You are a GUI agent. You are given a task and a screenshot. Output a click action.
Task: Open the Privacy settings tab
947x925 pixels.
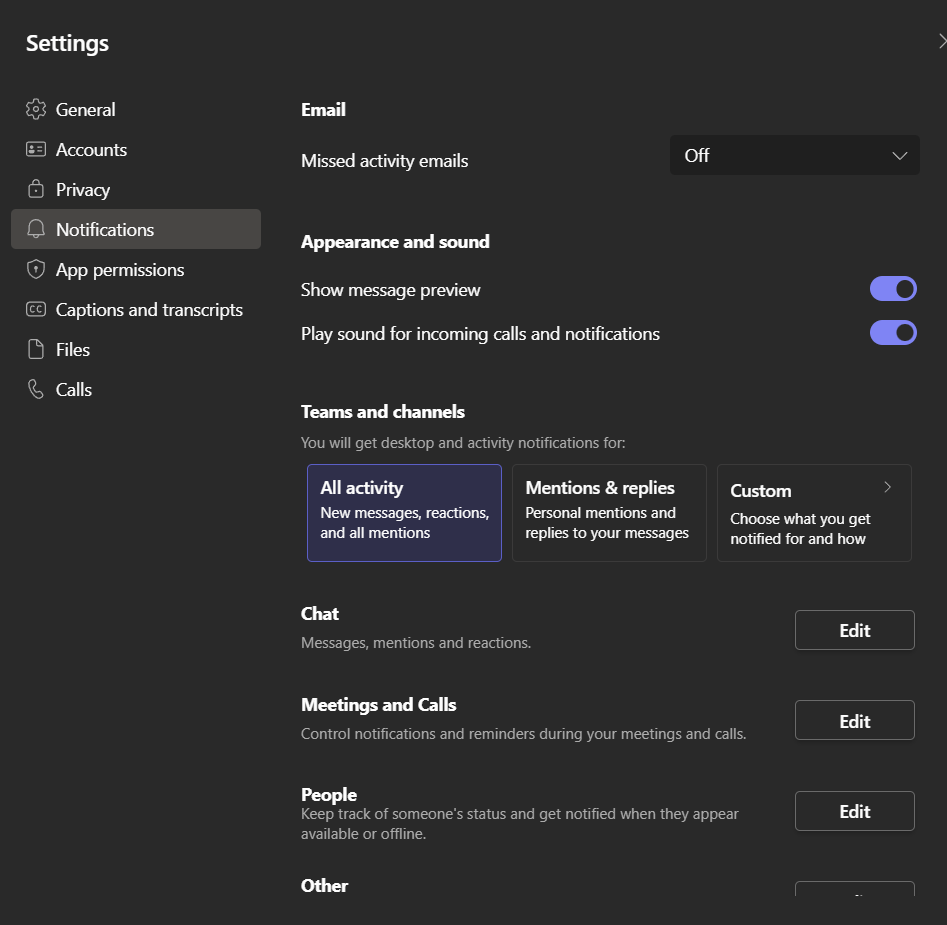coord(83,189)
